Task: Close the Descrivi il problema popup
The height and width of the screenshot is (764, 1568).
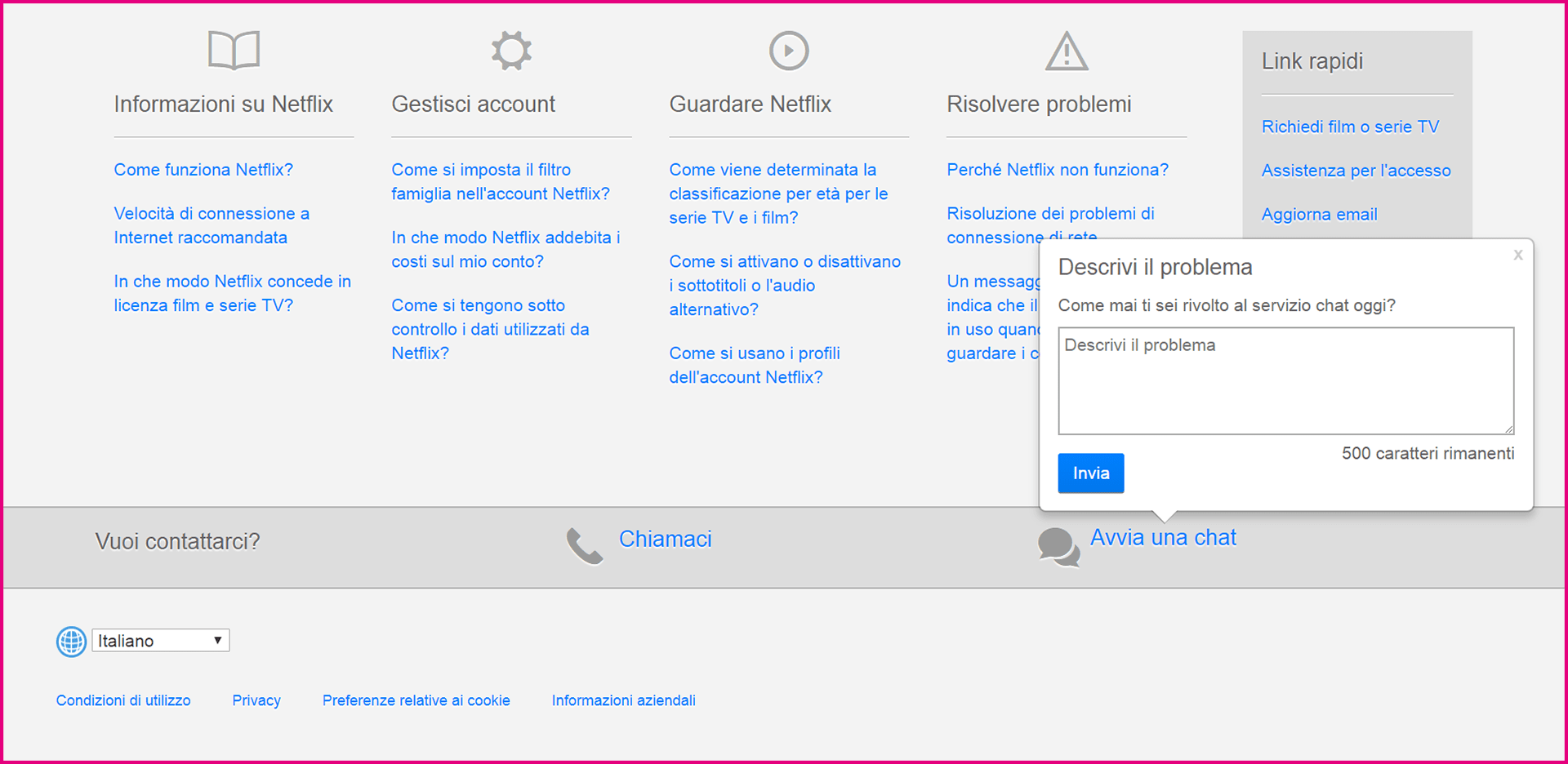Action: click(x=1517, y=255)
